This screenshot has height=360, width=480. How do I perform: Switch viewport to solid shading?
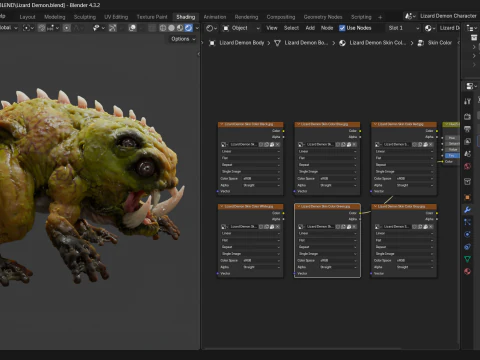[171, 28]
